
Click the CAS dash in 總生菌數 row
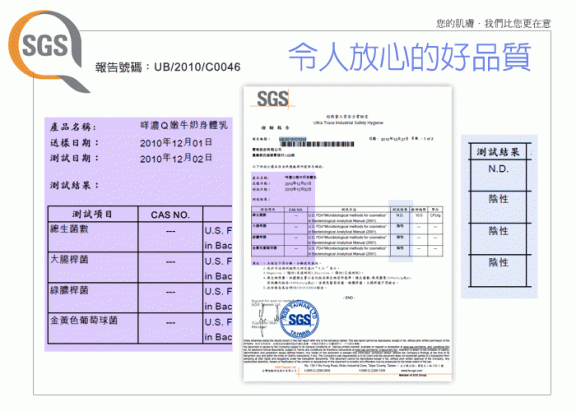tap(170, 231)
